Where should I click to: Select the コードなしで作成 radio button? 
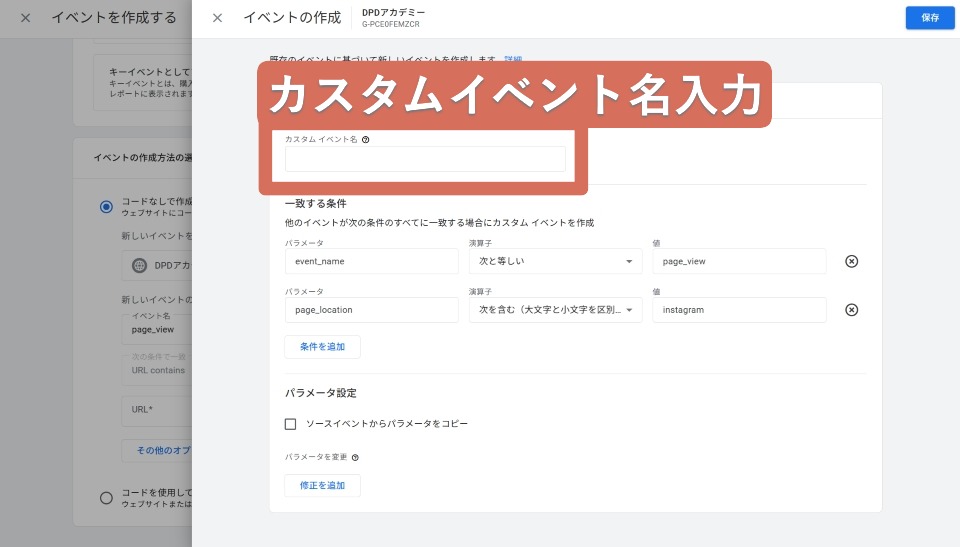tap(106, 206)
